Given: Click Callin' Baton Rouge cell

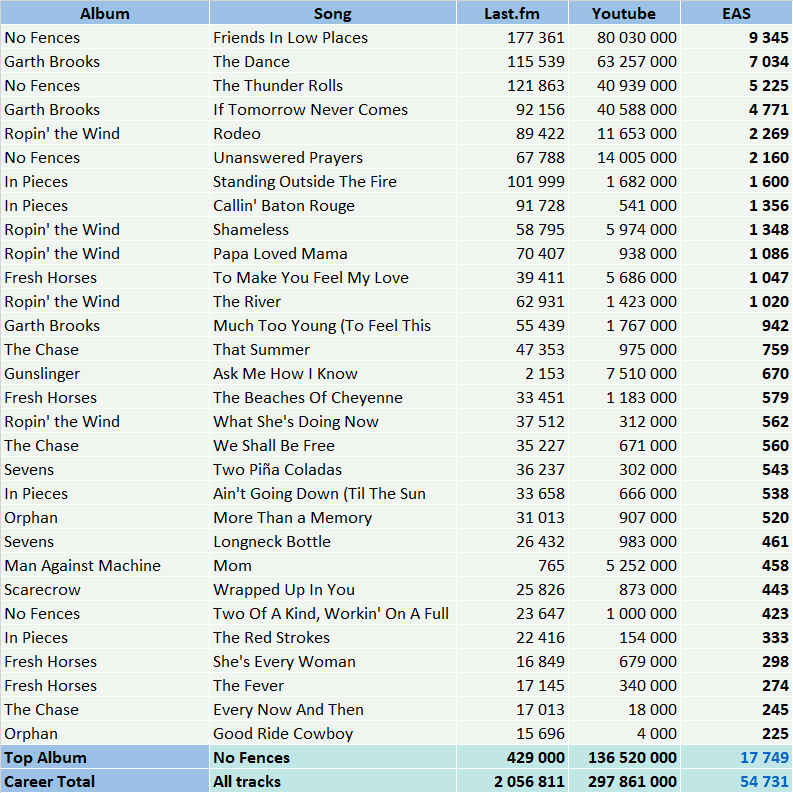Looking at the screenshot, I should pos(333,205).
